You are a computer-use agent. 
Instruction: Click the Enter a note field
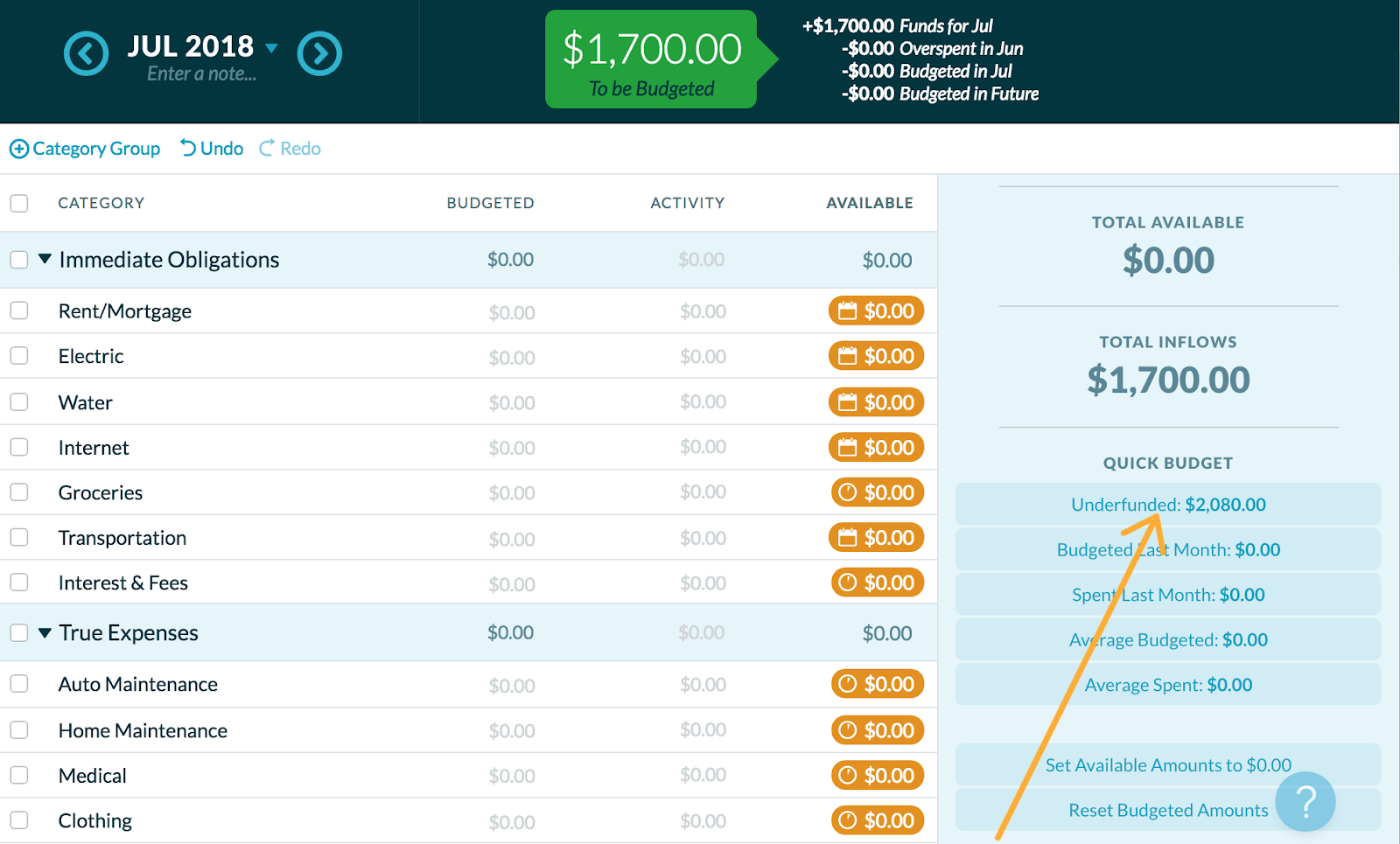[x=201, y=74]
